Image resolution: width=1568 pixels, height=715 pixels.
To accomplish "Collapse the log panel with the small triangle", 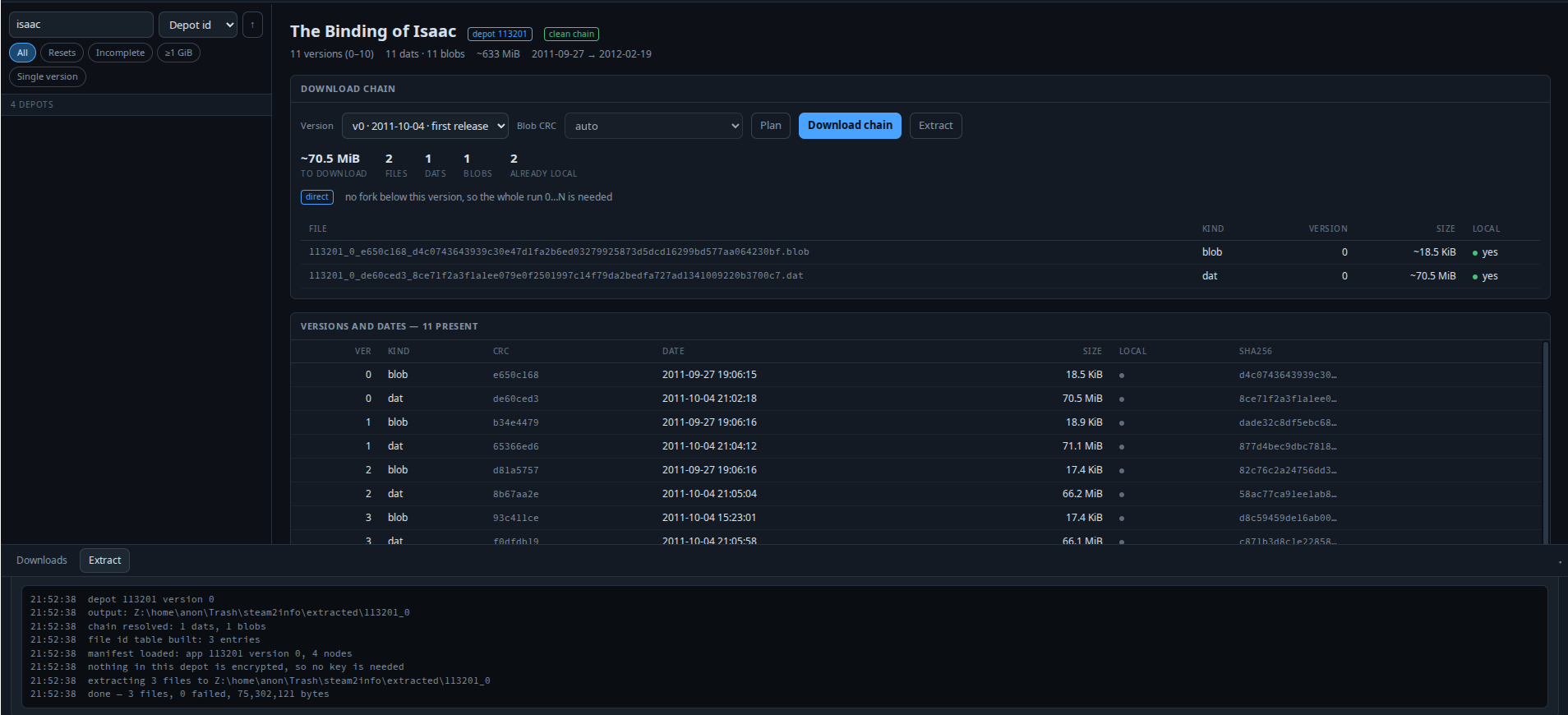I will 1559,562.
